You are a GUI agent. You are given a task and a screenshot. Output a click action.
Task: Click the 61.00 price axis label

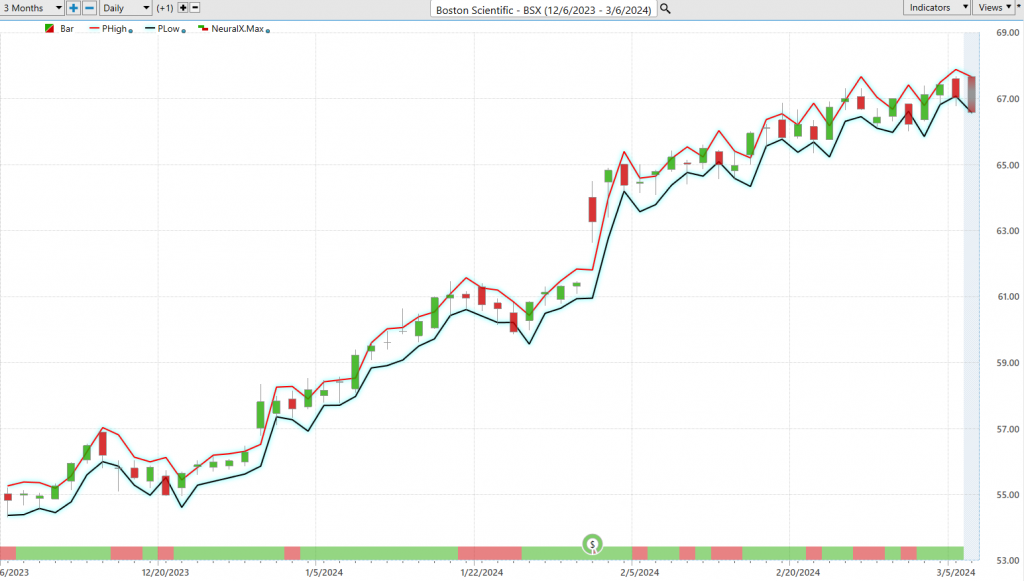1008,296
